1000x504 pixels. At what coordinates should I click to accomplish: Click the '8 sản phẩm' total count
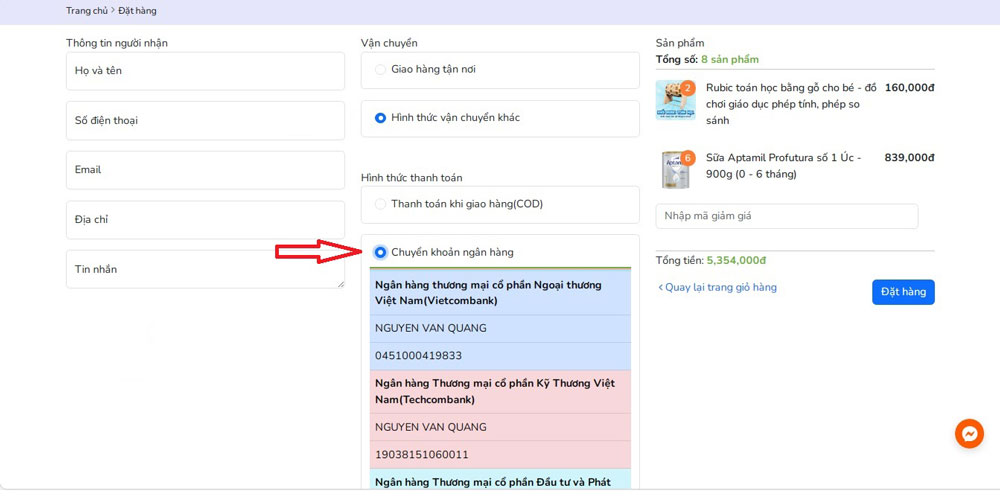point(730,59)
